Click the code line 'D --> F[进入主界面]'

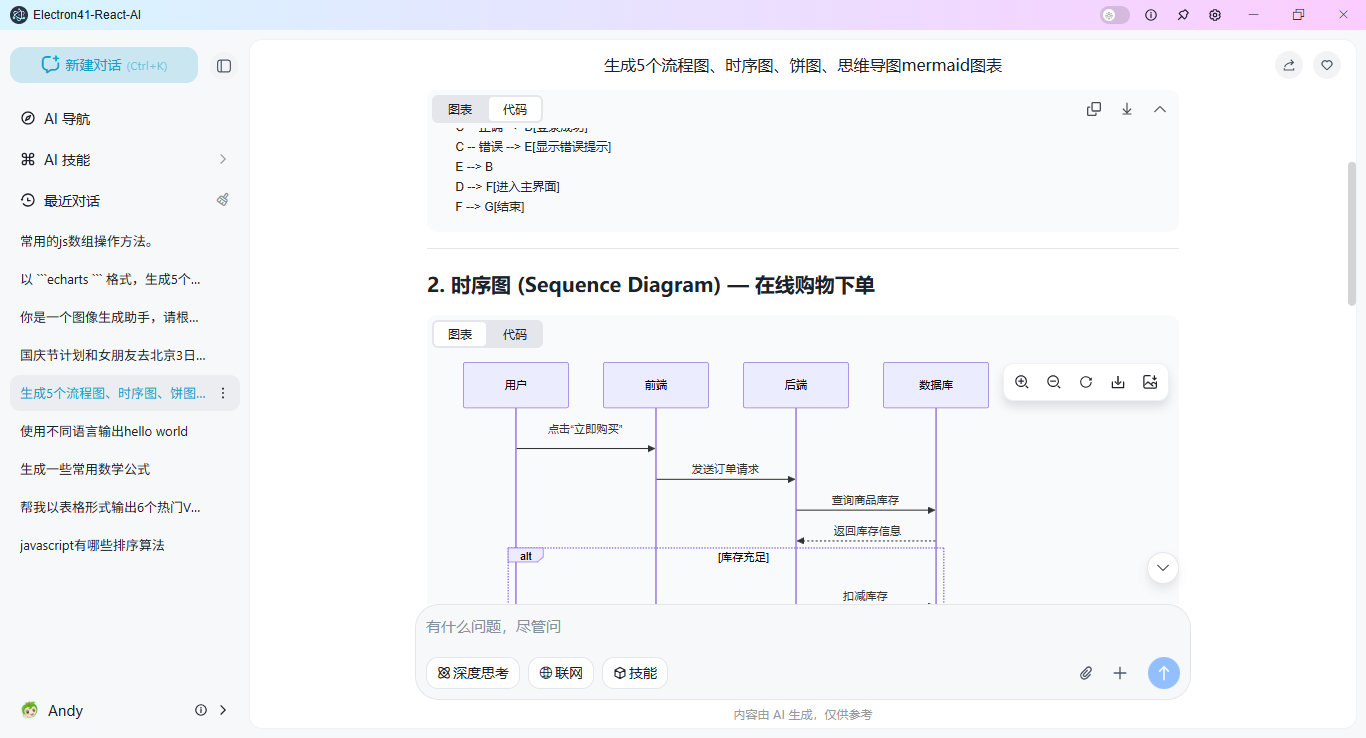pos(507,187)
